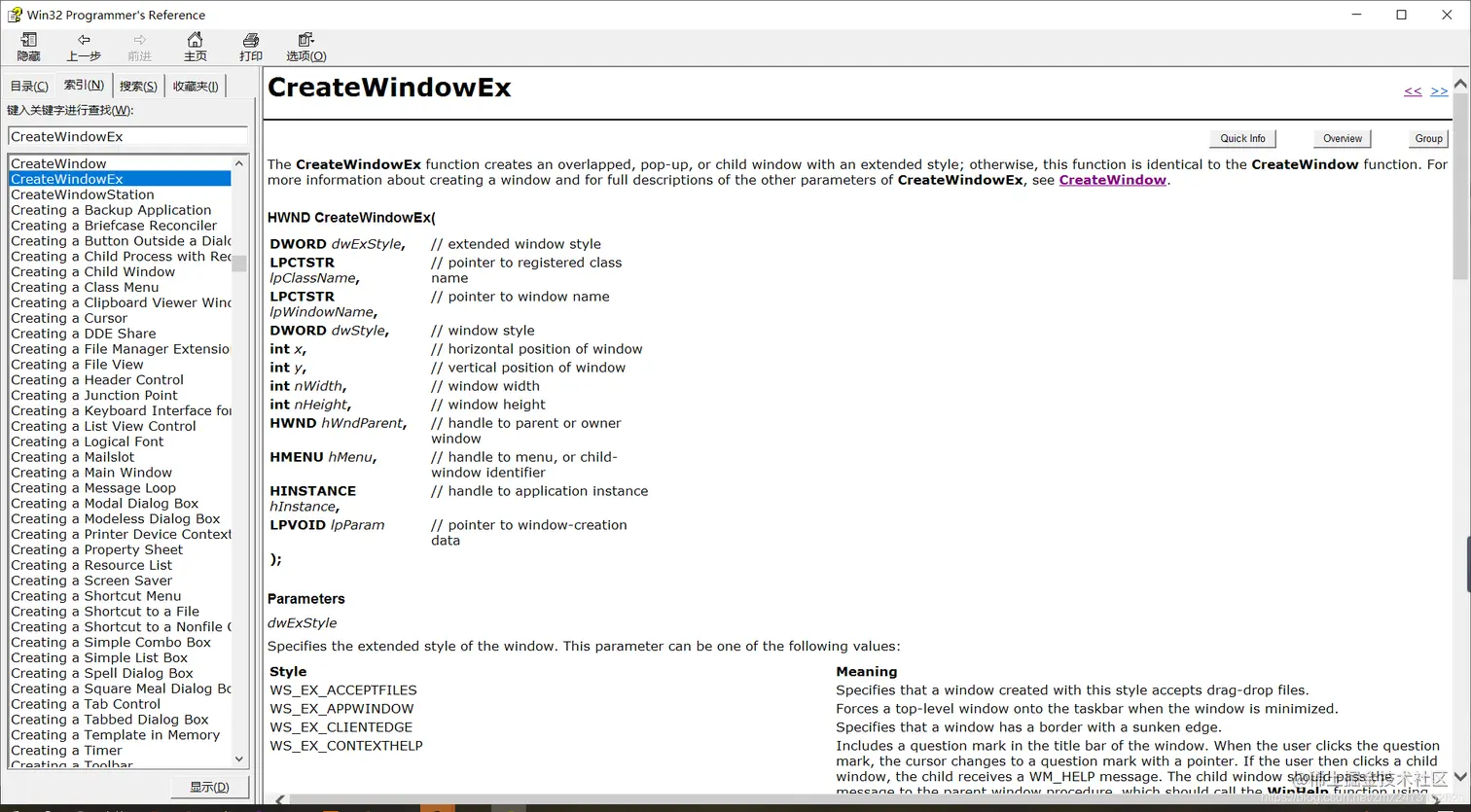Click the 显示(D) display button
Image resolution: width=1471 pixels, height=812 pixels.
point(209,787)
